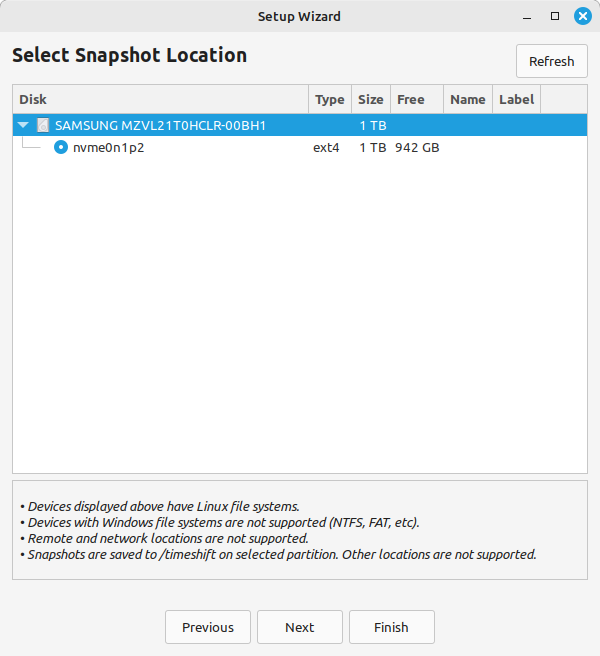Select the nvme0n1p2 partition row label
This screenshot has height=656, width=600.
(x=108, y=148)
